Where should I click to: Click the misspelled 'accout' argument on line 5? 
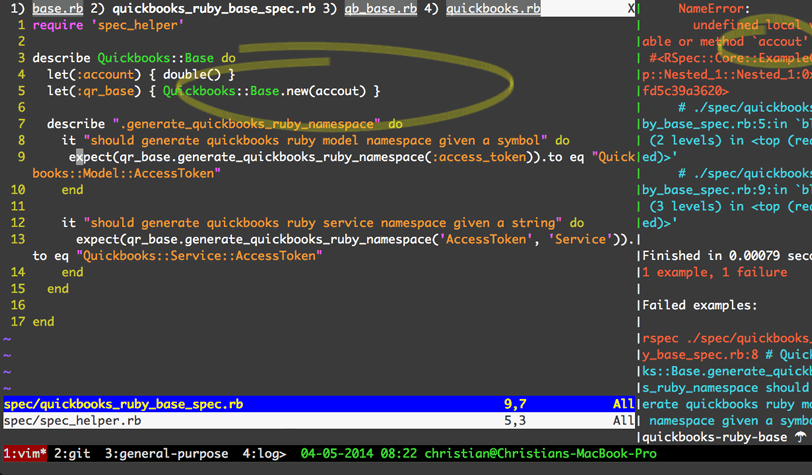click(337, 91)
